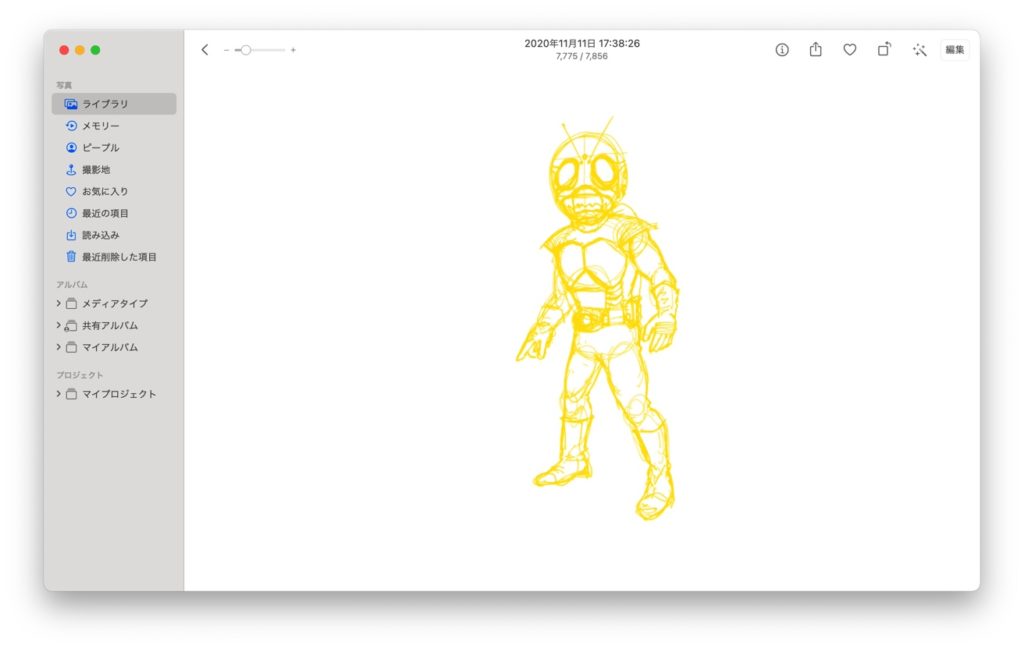Click the プロジェクト section header

80,375
